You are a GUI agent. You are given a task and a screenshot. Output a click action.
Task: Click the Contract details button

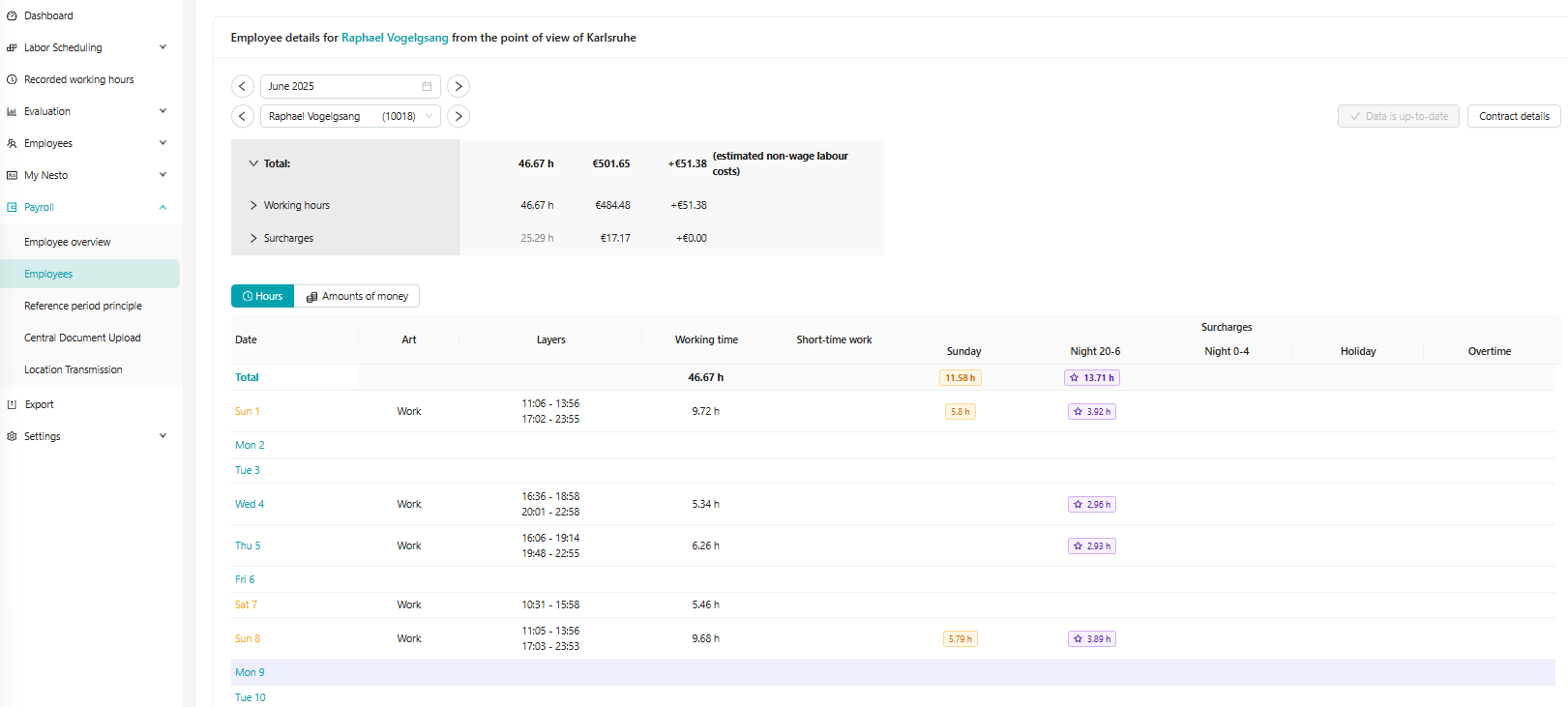[1513, 116]
